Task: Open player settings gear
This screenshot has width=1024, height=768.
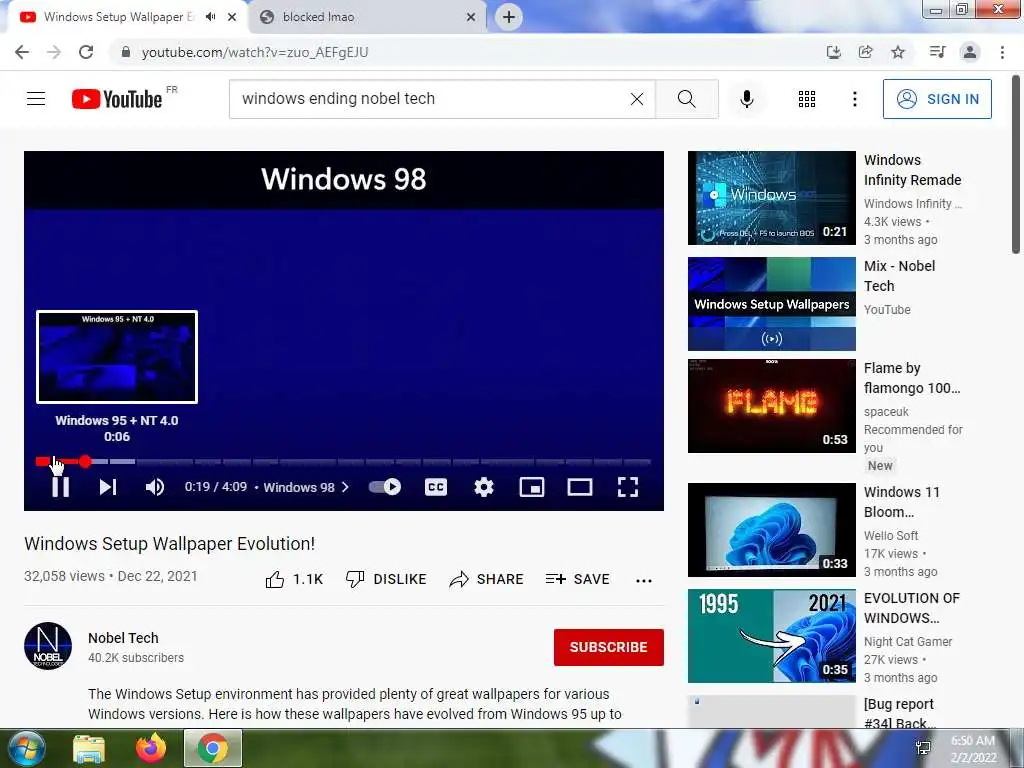Action: coord(483,487)
